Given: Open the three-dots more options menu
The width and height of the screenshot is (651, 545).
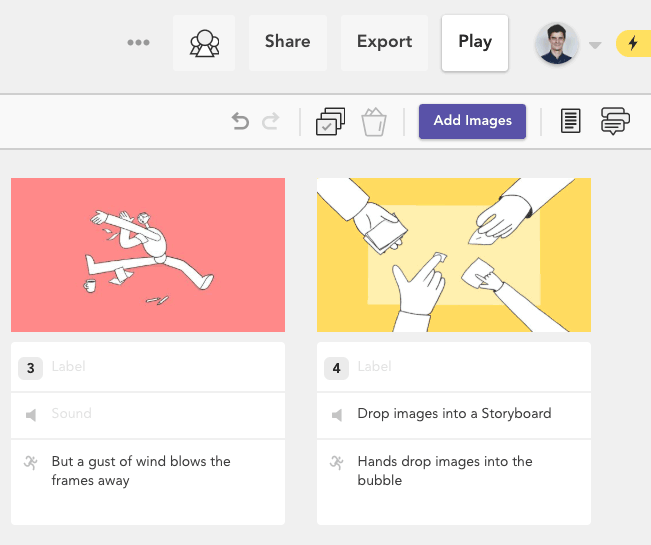Looking at the screenshot, I should tap(138, 42).
